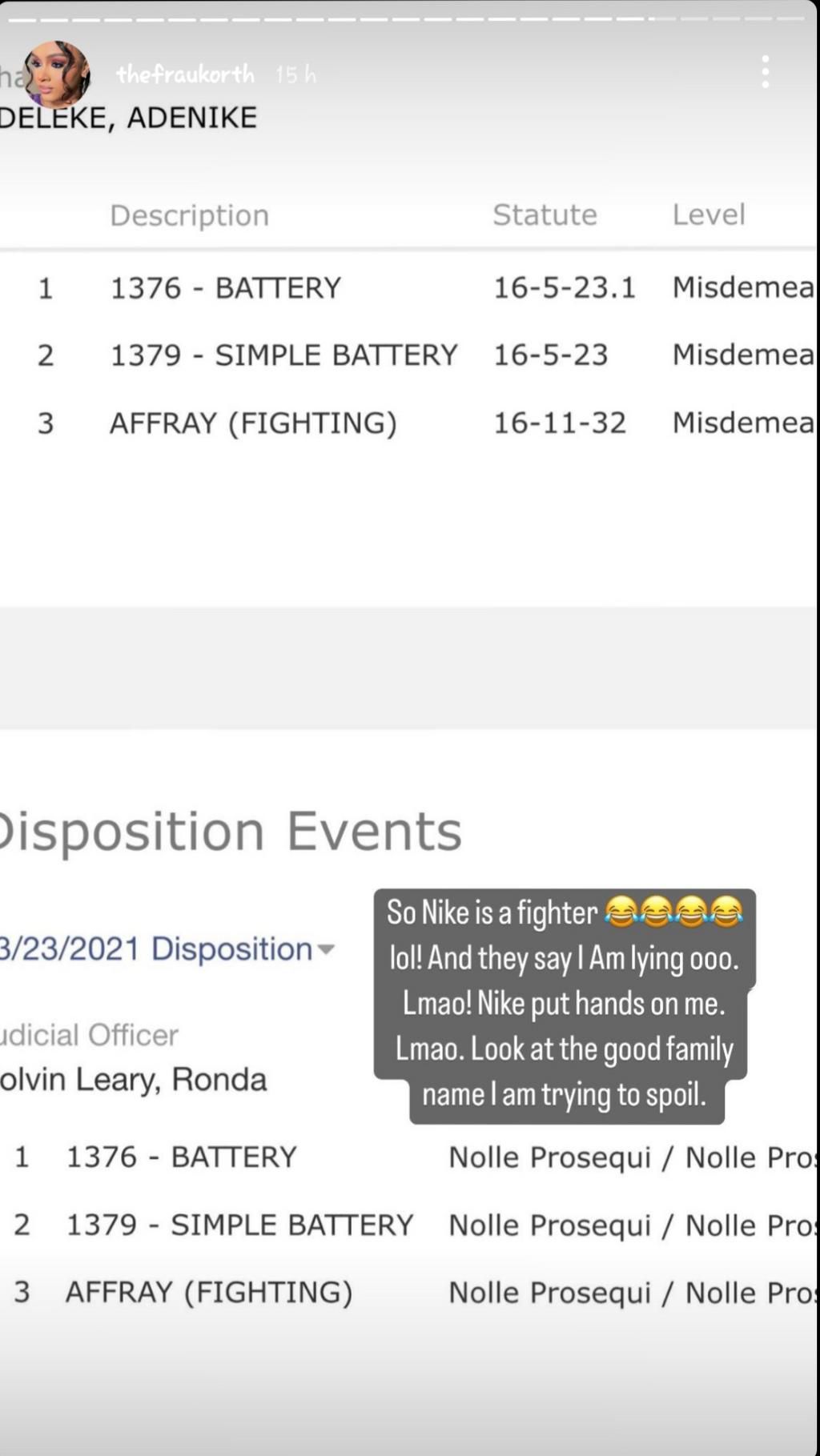Tap the story progress bar at top
The height and width of the screenshot is (1456, 820).
pos(410,18)
